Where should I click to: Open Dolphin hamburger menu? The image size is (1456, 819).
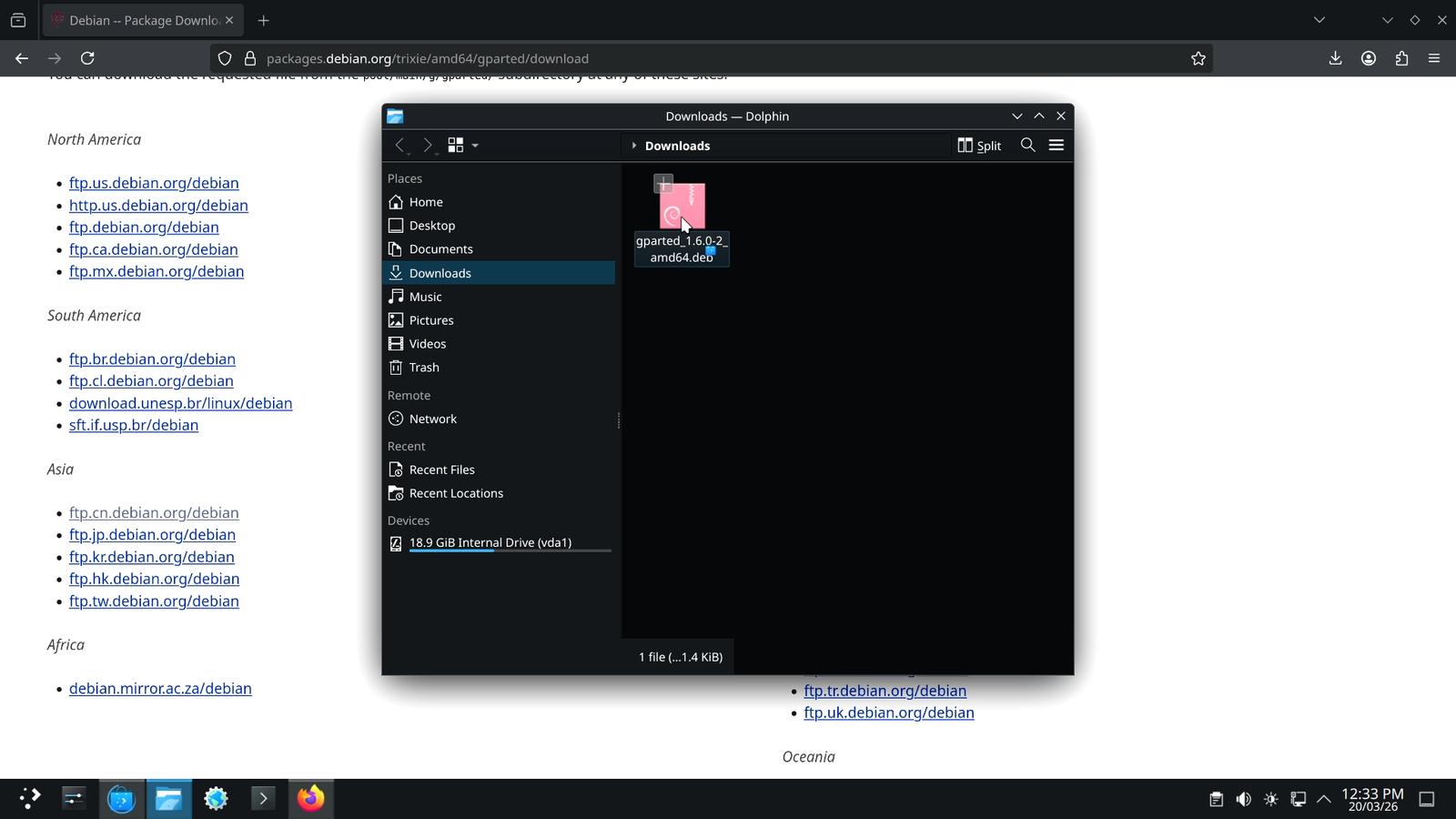(x=1057, y=146)
